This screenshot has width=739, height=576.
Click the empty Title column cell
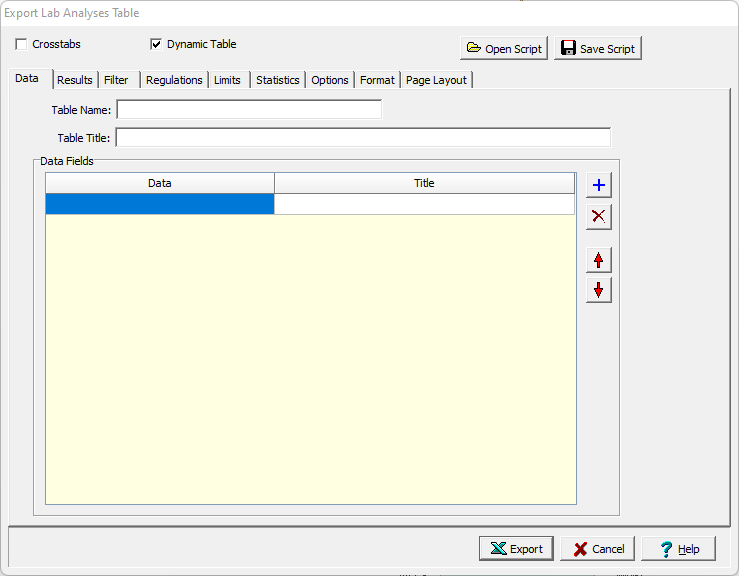tap(424, 204)
